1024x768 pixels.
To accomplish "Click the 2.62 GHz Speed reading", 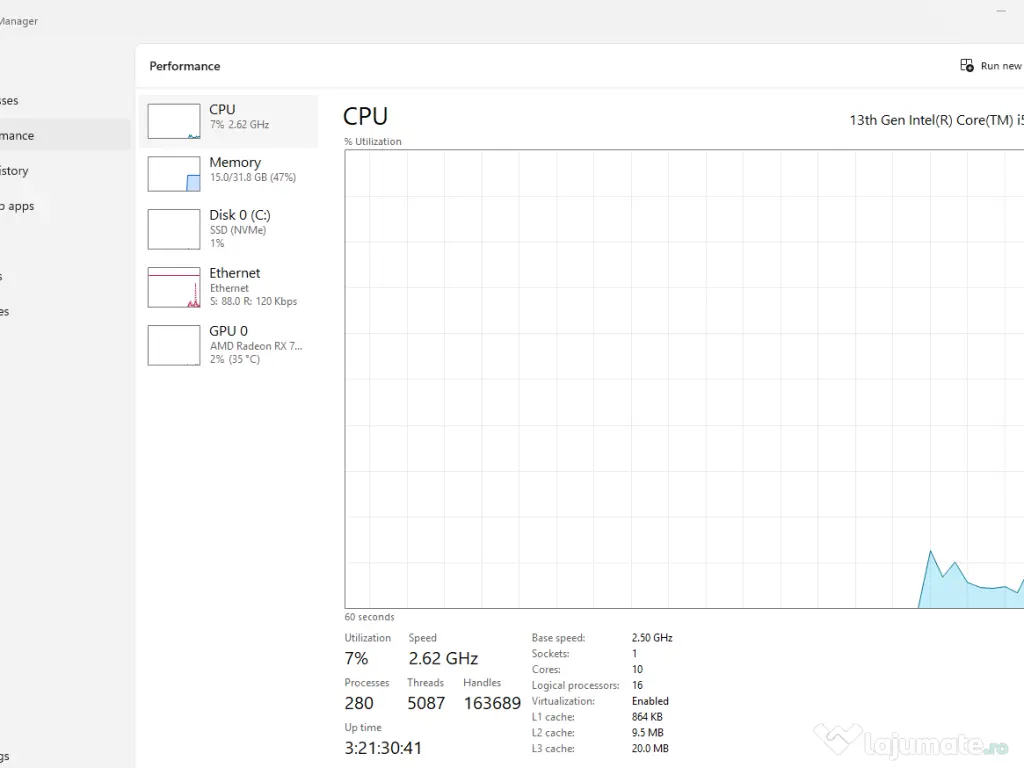I will tap(443, 658).
